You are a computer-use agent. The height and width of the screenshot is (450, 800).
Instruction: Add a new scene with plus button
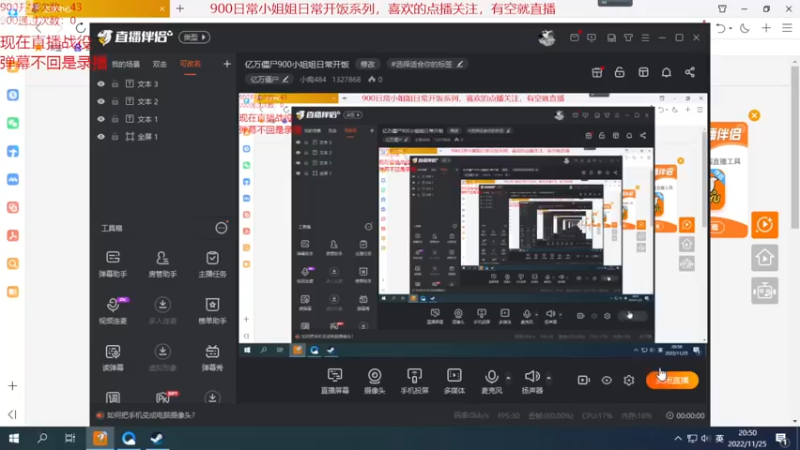(x=227, y=64)
